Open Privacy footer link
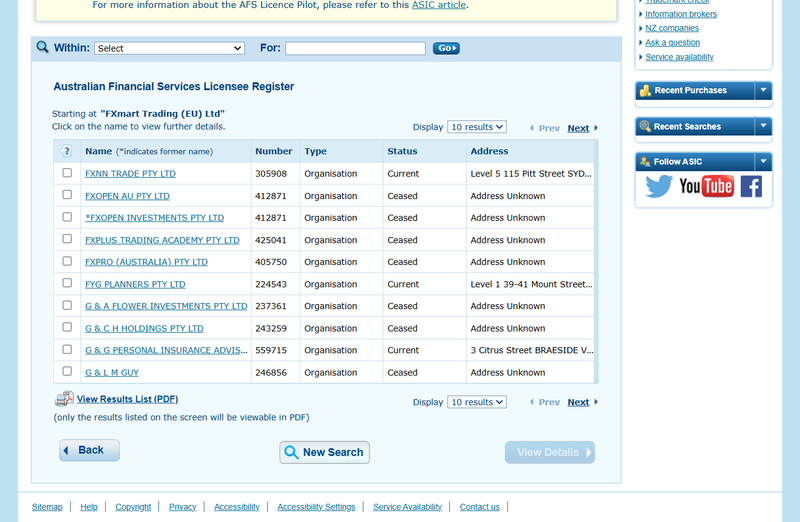Image resolution: width=800 pixels, height=522 pixels. click(x=183, y=507)
